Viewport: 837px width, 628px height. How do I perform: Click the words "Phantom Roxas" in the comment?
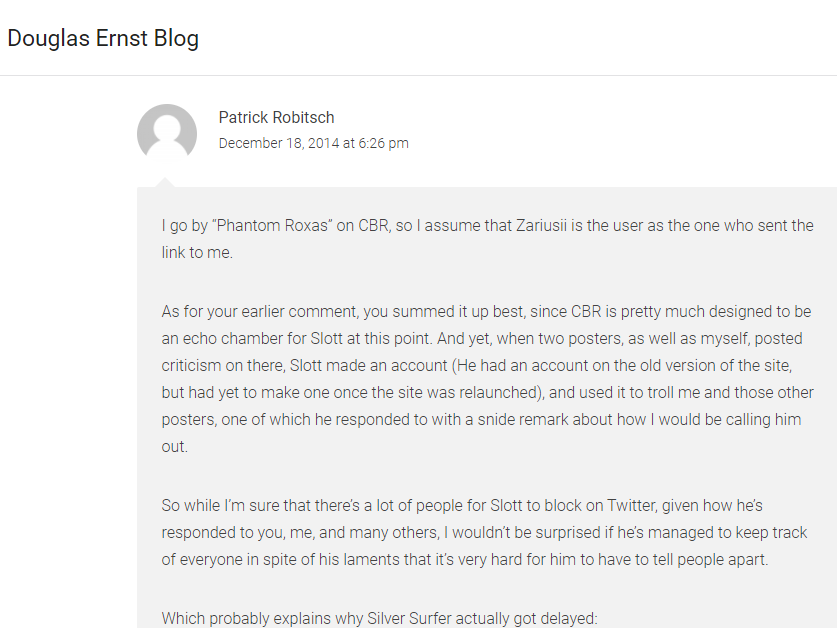click(272, 225)
